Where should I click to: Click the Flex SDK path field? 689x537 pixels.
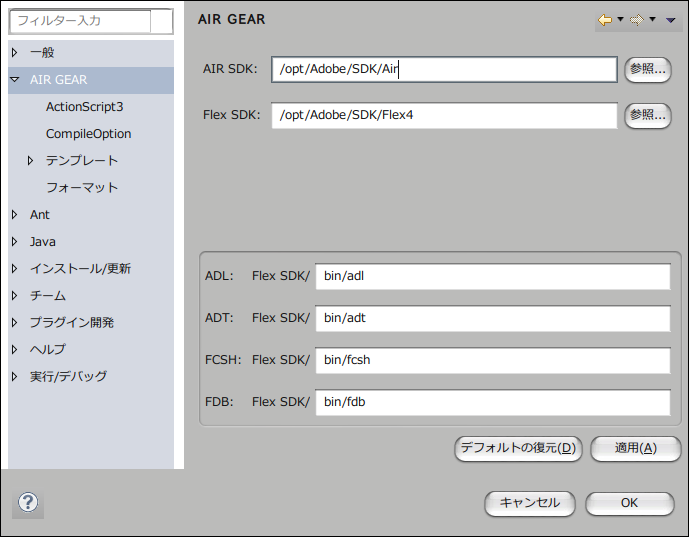(444, 115)
